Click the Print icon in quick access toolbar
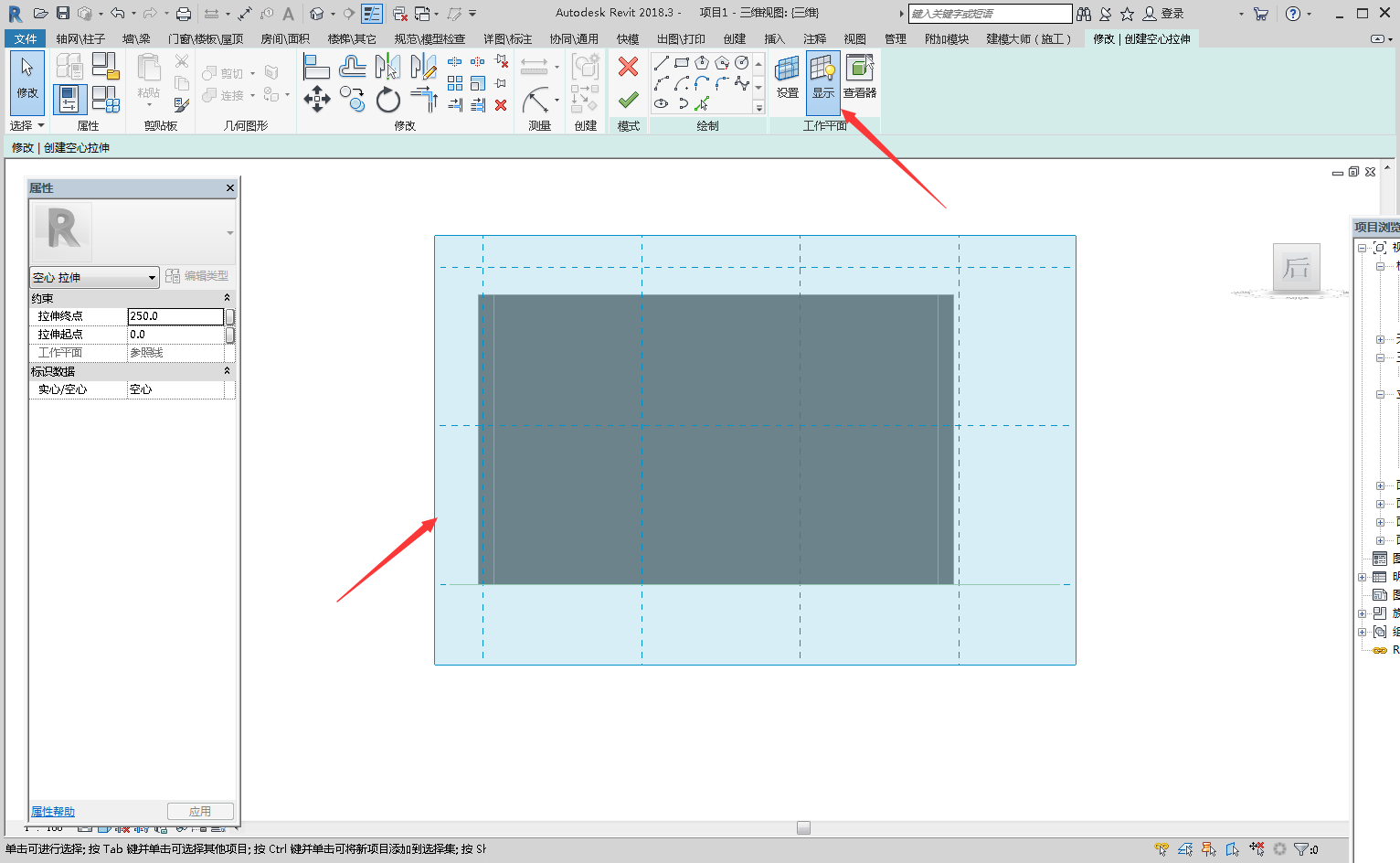This screenshot has width=1400, height=863. [184, 14]
